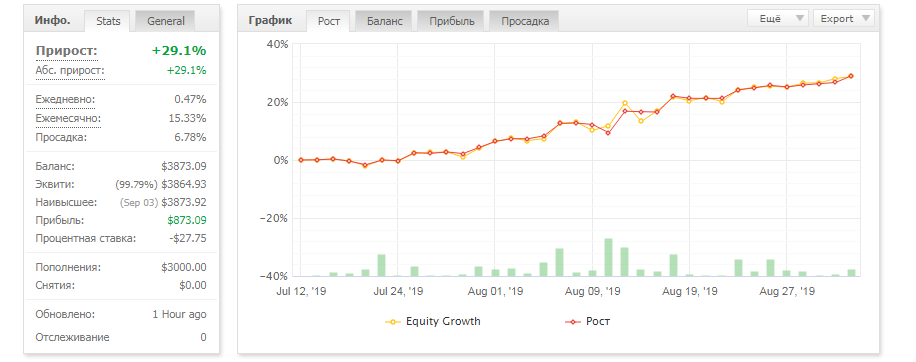Click the Обновлено label
The image size is (916, 362).
(x=65, y=315)
